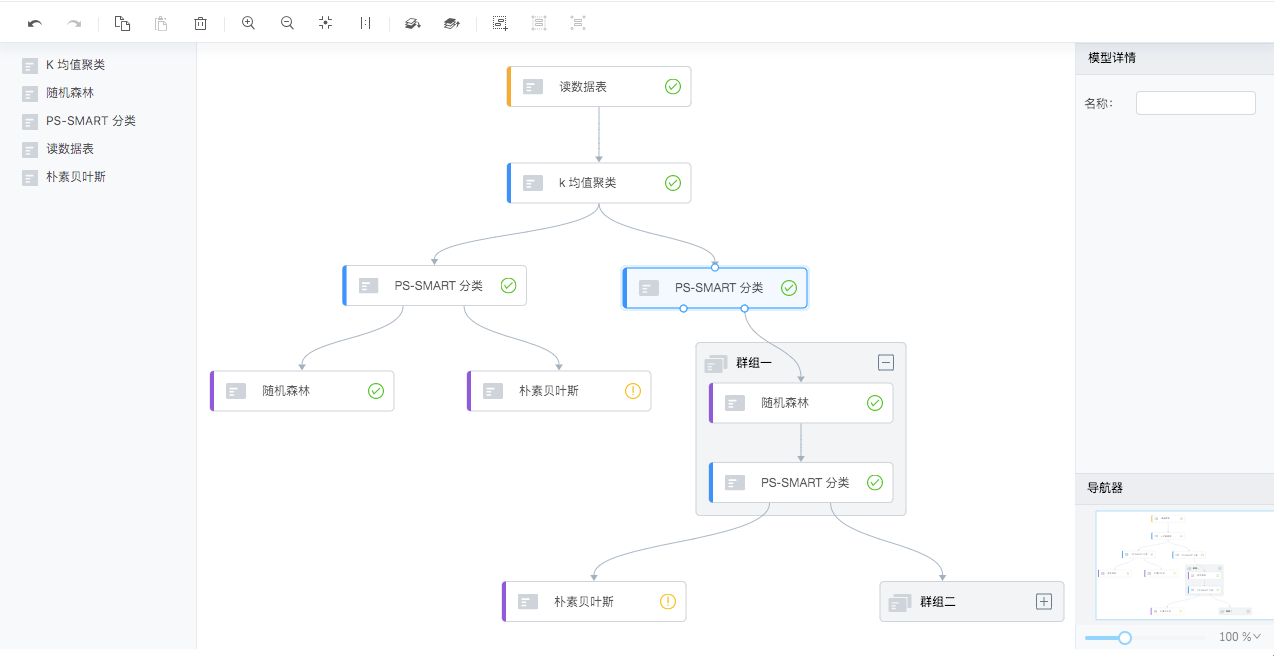Zoom in on the canvas
The height and width of the screenshot is (656, 1274).
point(248,23)
